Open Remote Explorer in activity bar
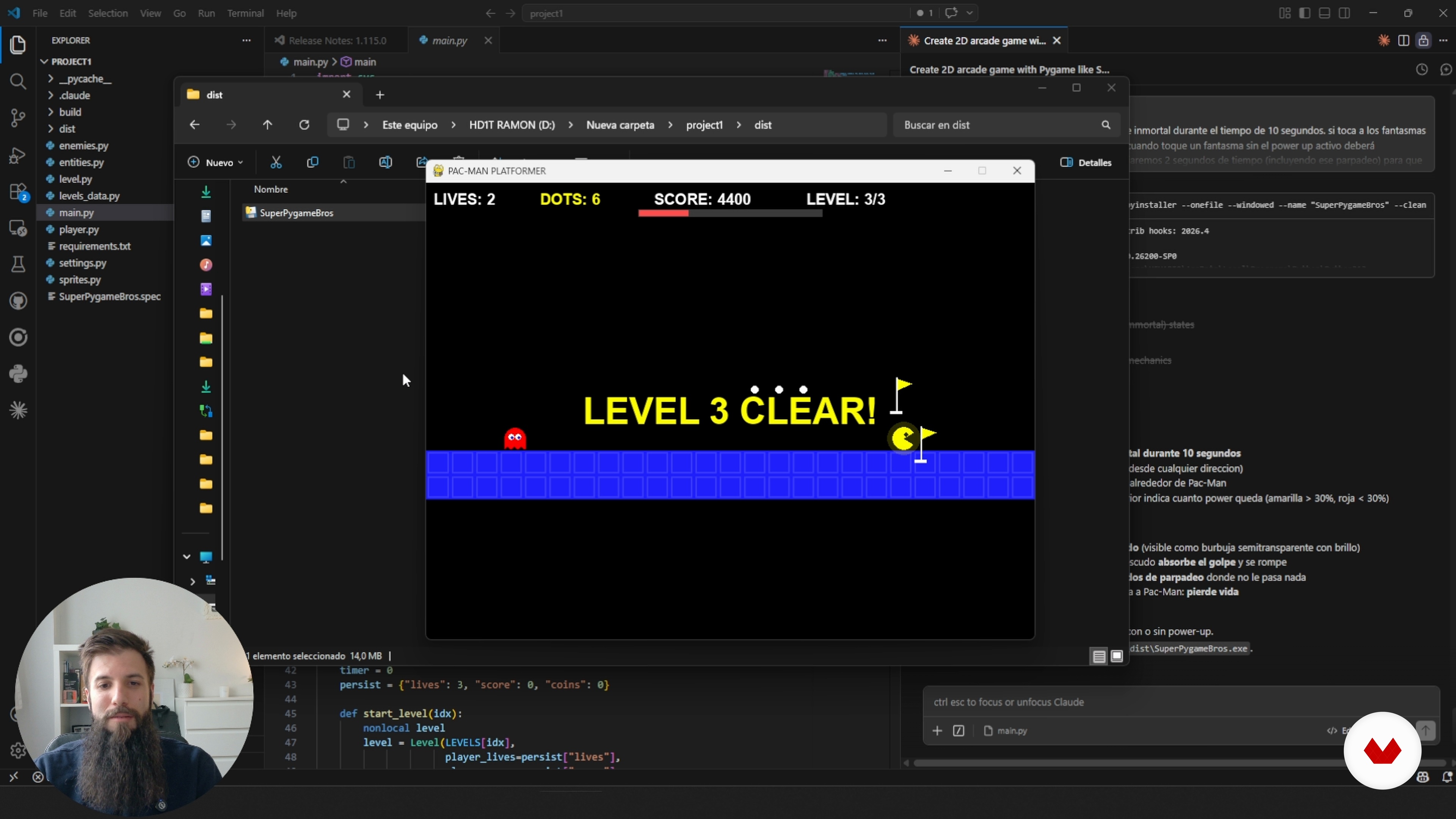 point(18,228)
